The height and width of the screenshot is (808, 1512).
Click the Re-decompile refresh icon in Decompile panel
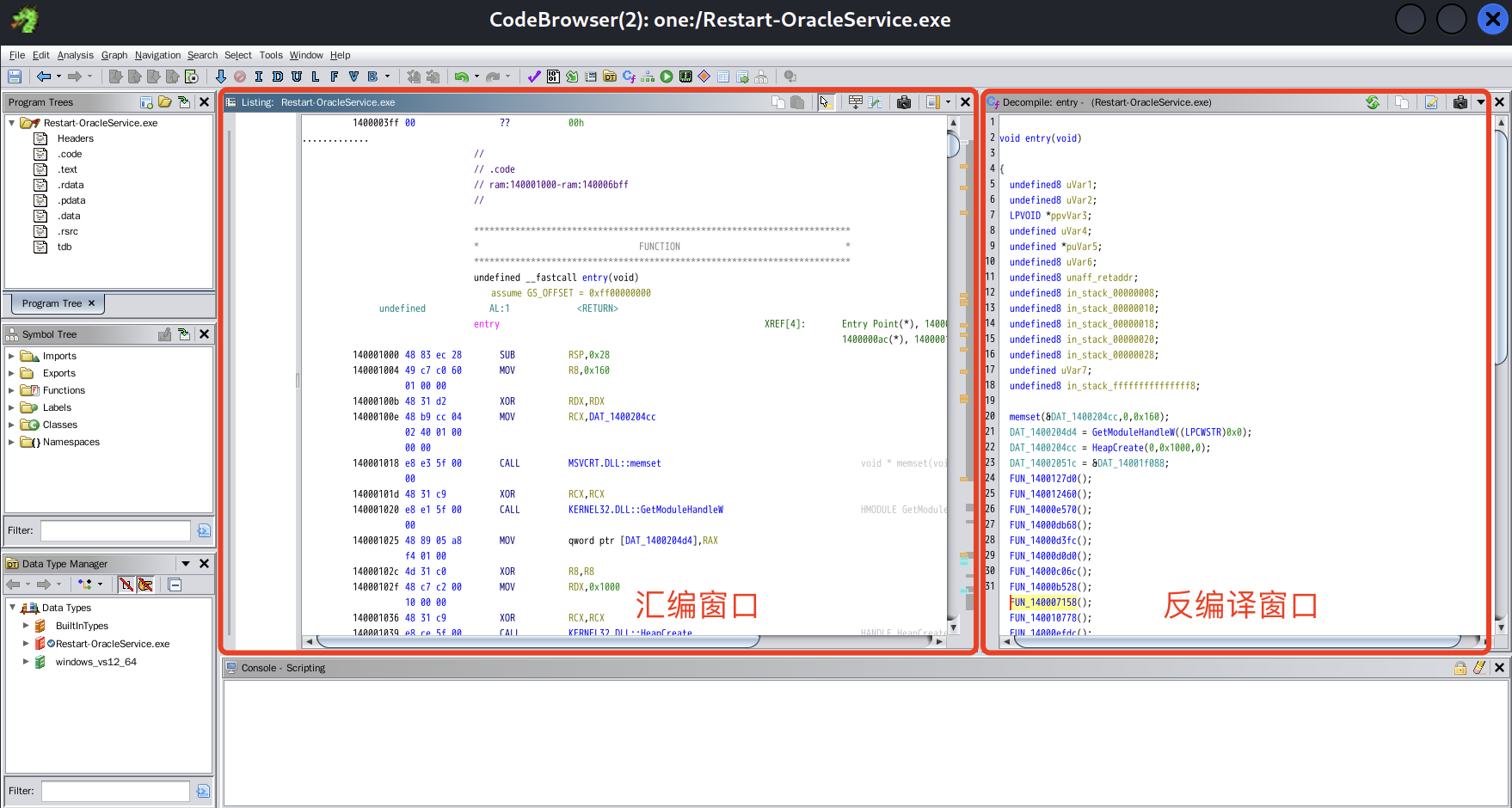coord(1373,102)
